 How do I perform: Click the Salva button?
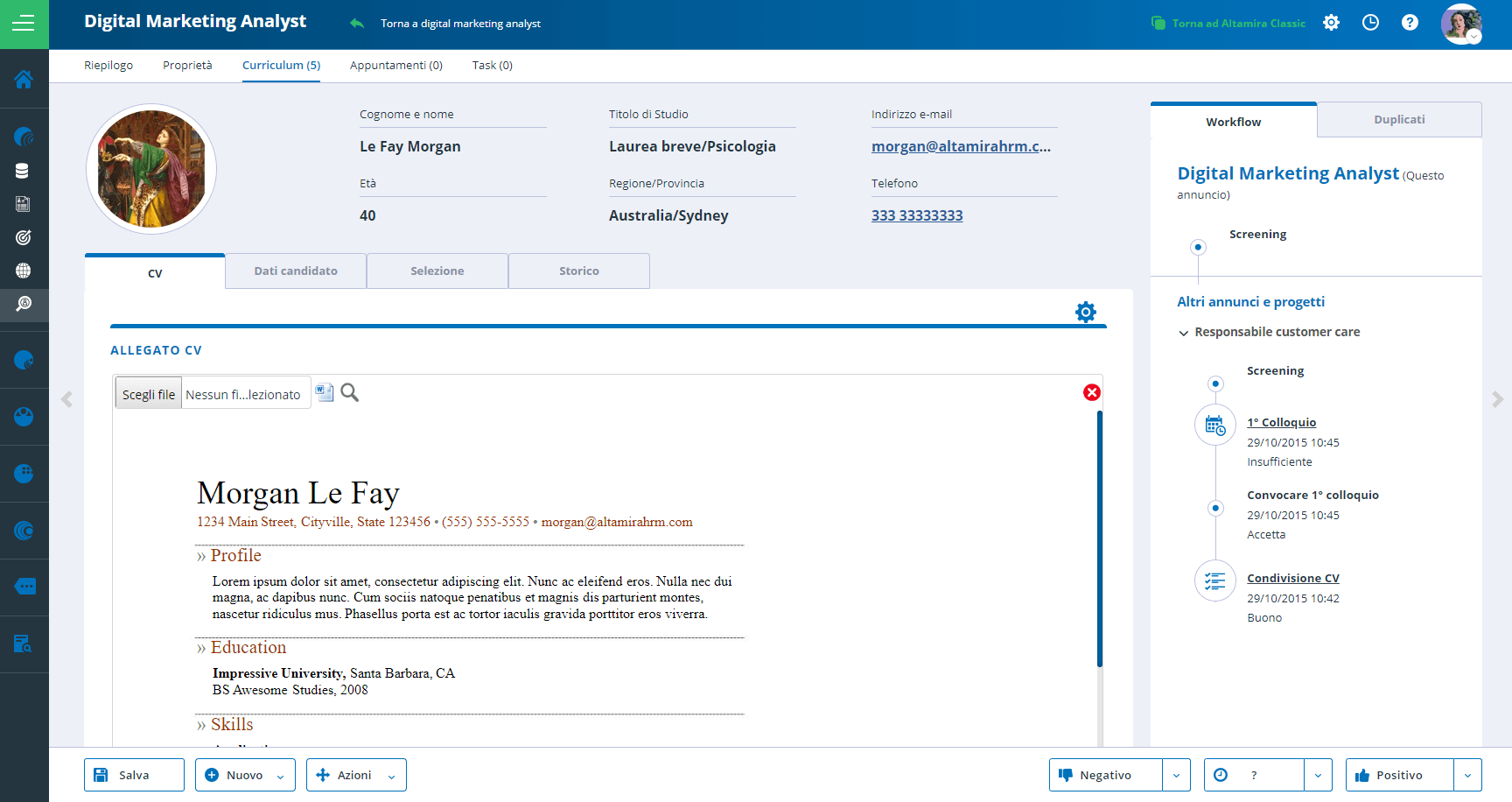134,775
